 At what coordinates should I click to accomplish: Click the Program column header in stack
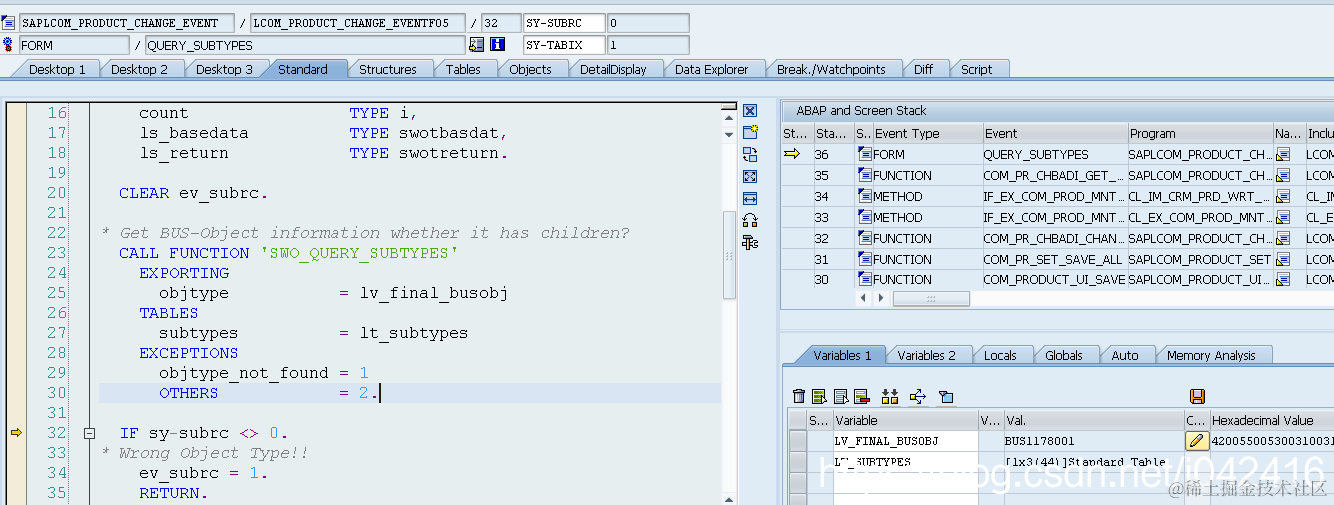(1199, 133)
